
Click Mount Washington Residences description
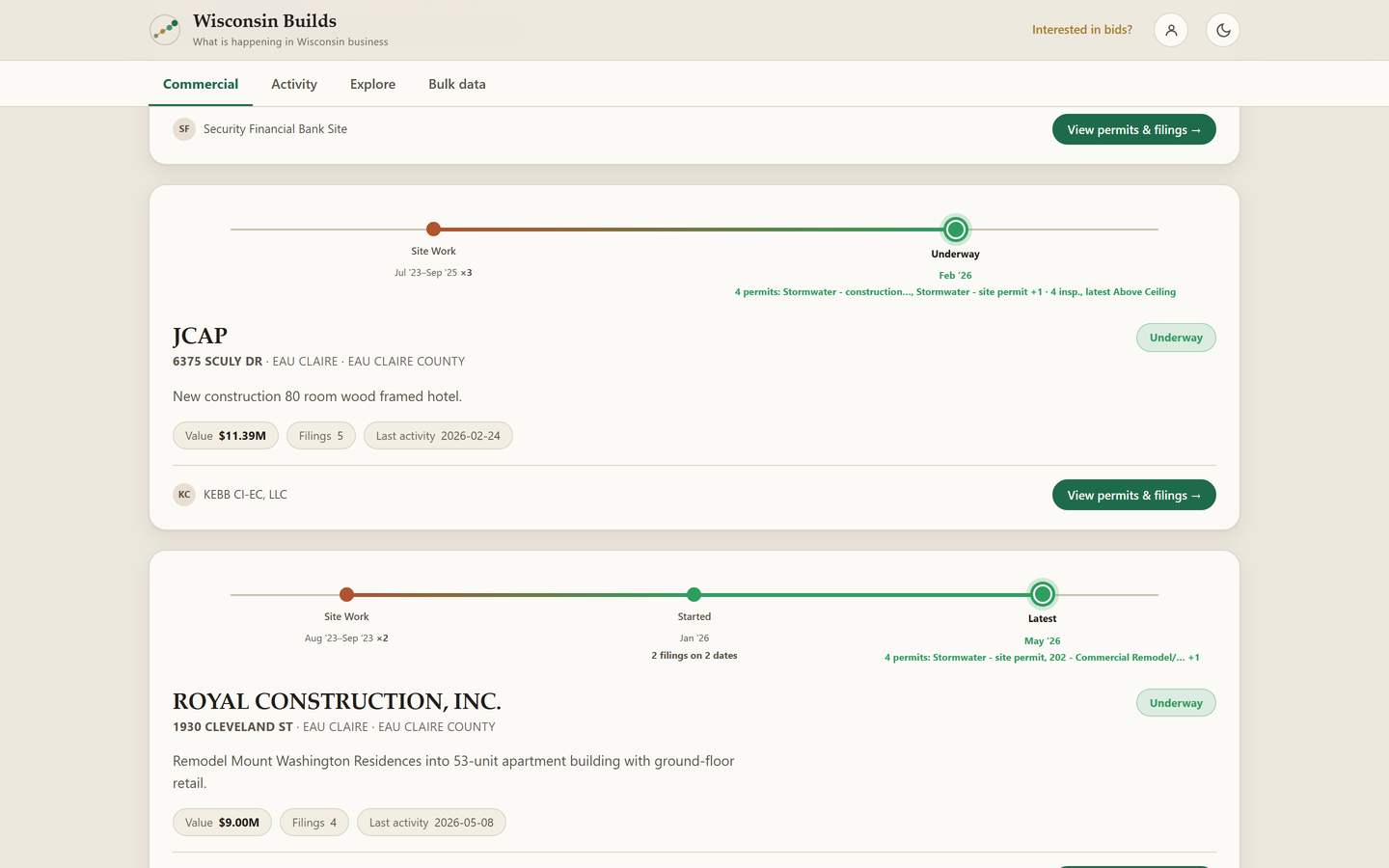tap(453, 772)
